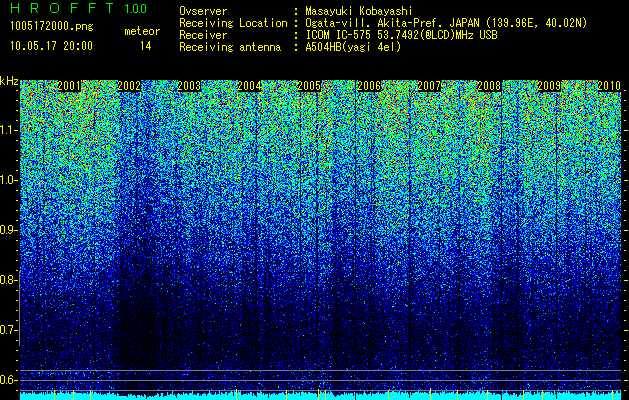This screenshot has width=629, height=400.
Task: Click the 0.6 frequency axis label
Action: point(8,380)
